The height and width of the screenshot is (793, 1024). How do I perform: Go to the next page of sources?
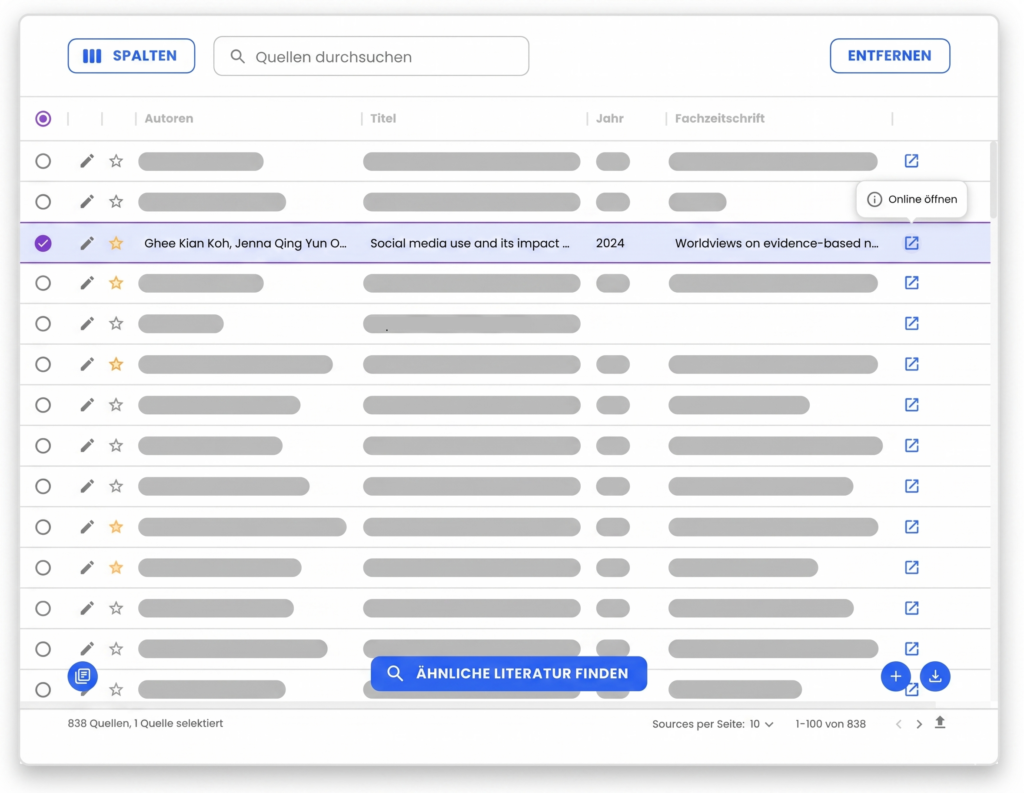[x=919, y=724]
